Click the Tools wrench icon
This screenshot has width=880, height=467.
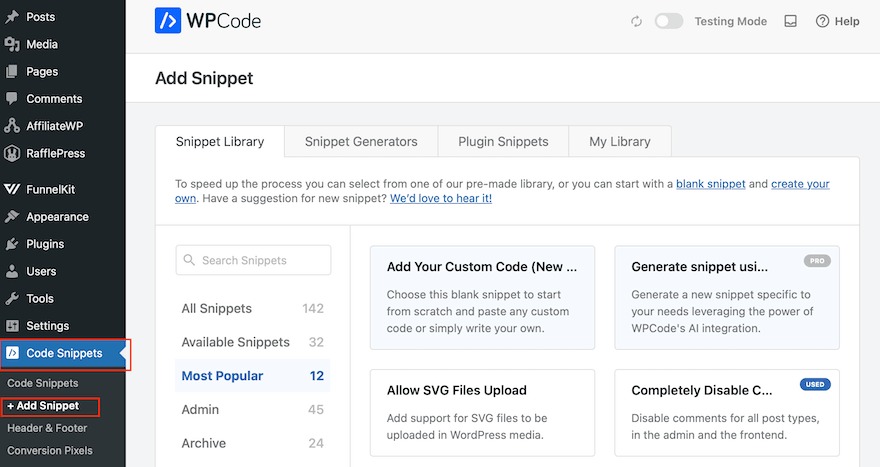(12, 299)
